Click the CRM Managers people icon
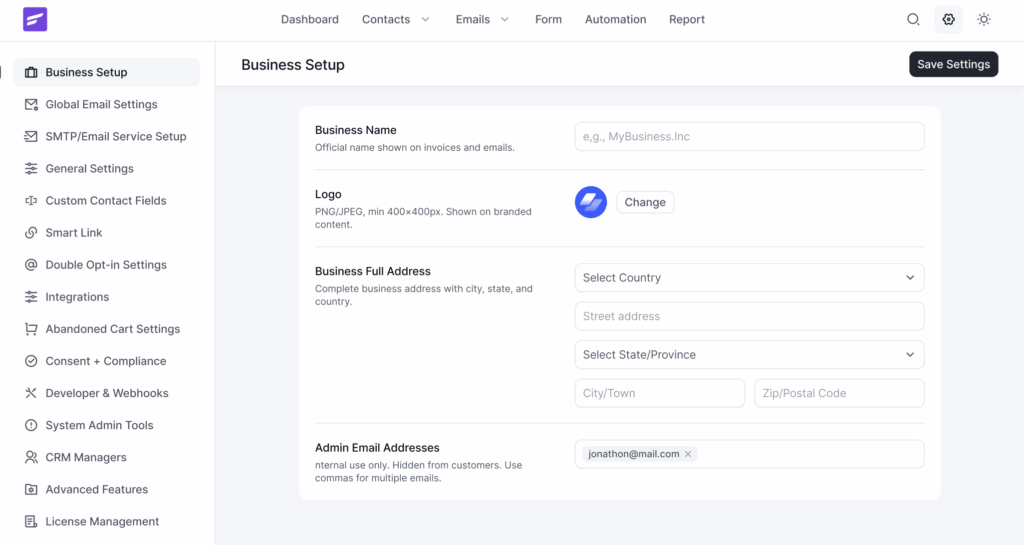 pos(31,457)
